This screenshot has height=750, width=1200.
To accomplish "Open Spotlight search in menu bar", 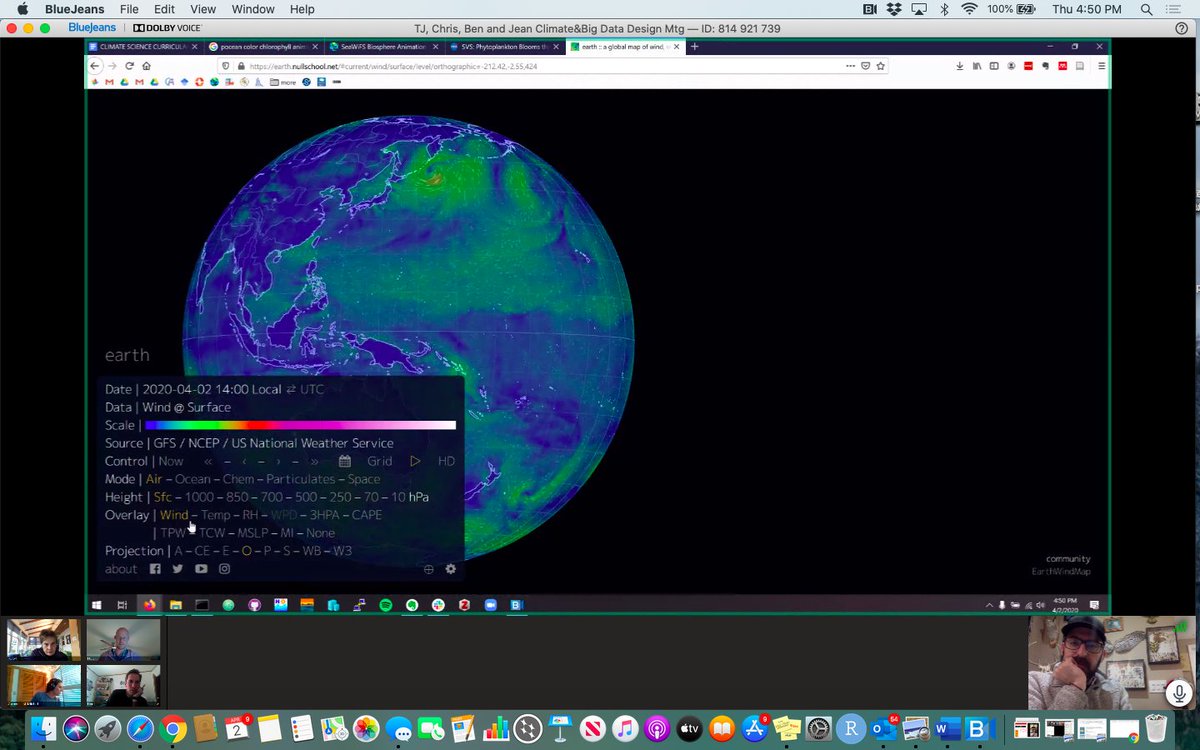I will tap(1145, 9).
